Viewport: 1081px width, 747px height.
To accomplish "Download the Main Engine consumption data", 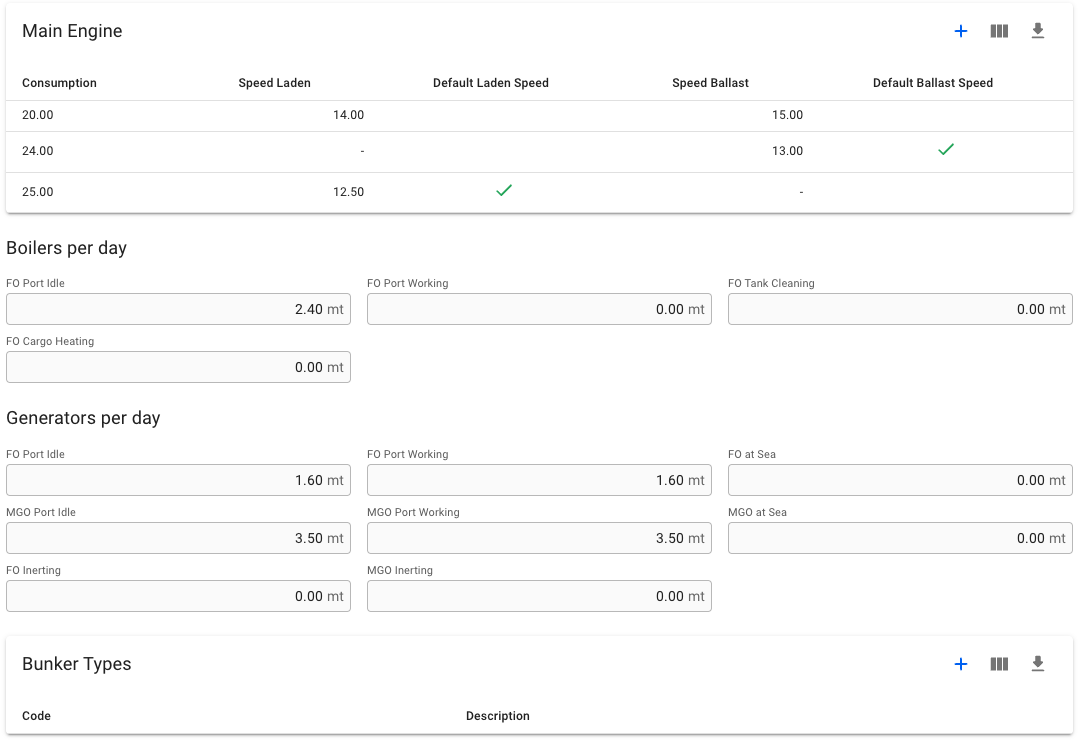I will pyautogui.click(x=1037, y=31).
